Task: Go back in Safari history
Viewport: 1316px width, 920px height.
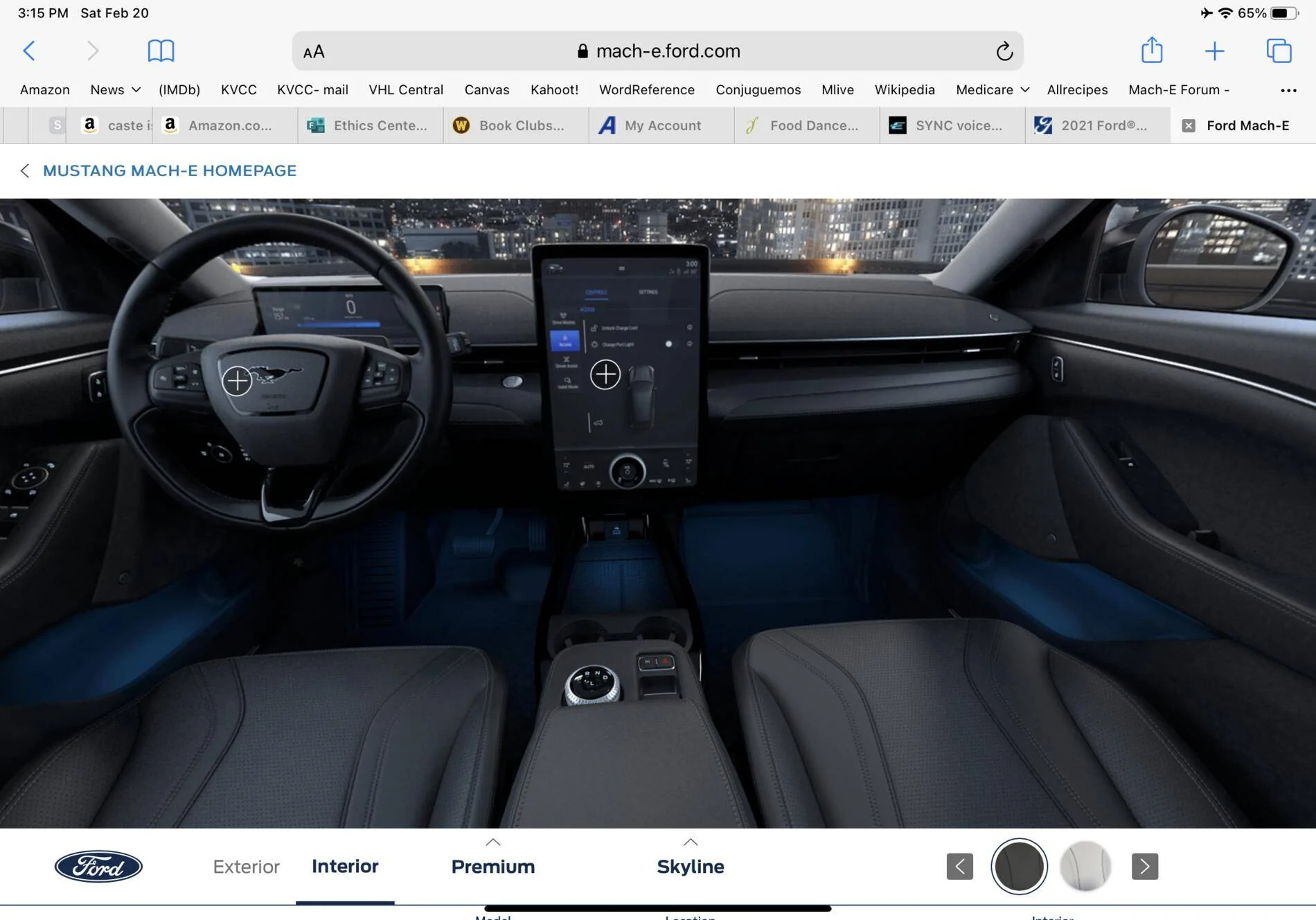Action: tap(29, 51)
